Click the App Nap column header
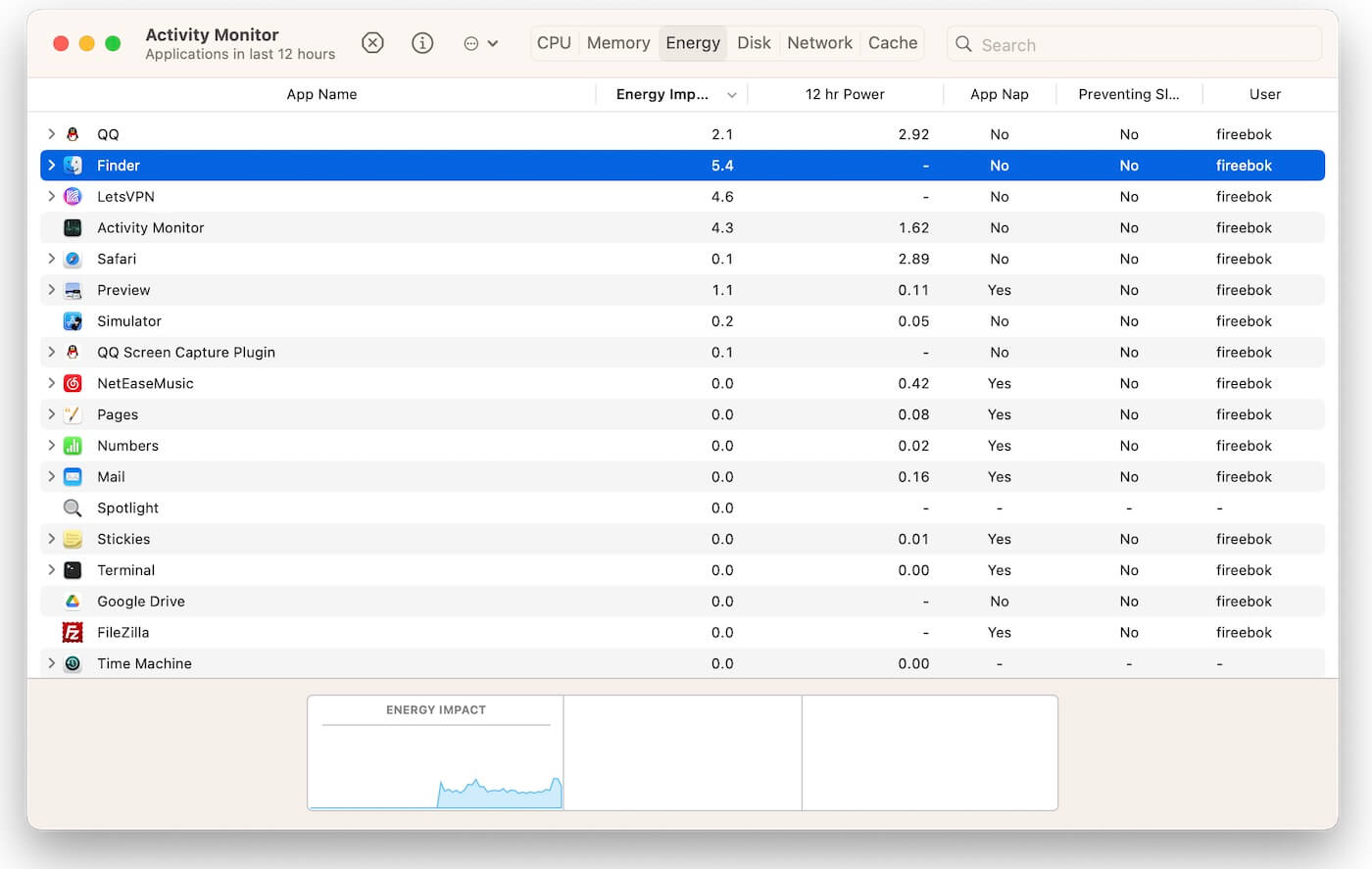Image resolution: width=1372 pixels, height=869 pixels. (x=999, y=94)
